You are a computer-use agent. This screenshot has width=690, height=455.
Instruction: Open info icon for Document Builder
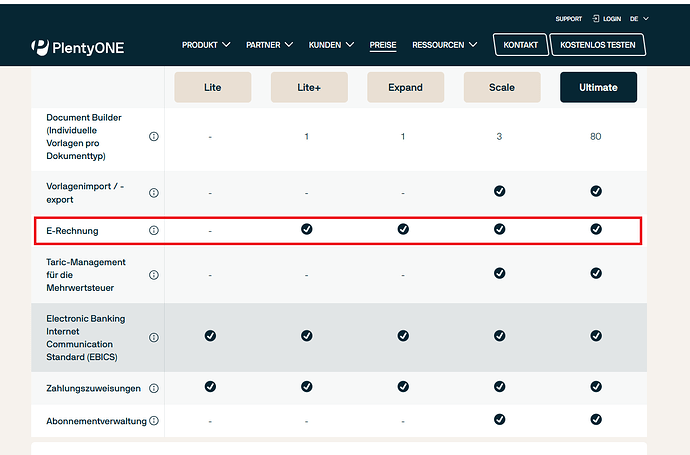tap(154, 136)
